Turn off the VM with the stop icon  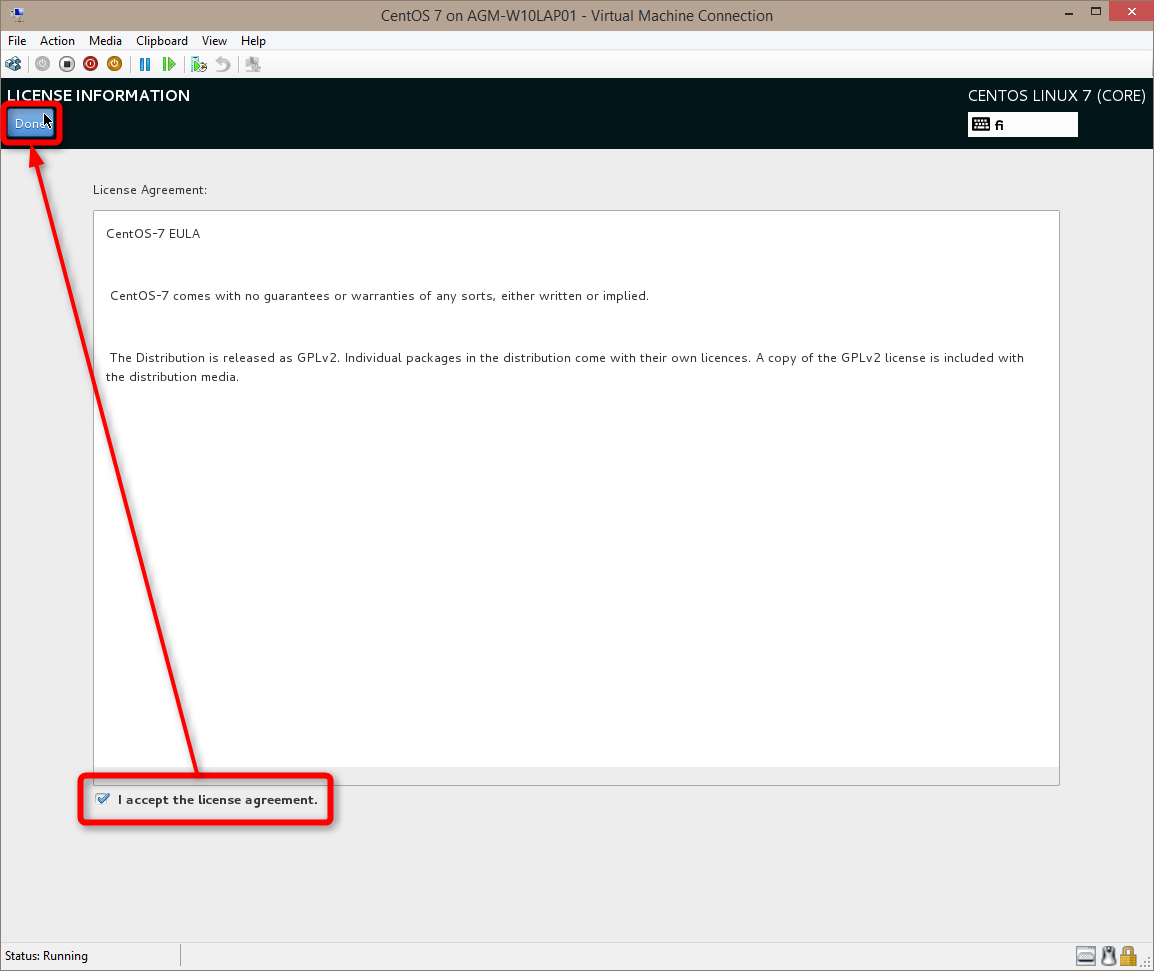tap(67, 64)
